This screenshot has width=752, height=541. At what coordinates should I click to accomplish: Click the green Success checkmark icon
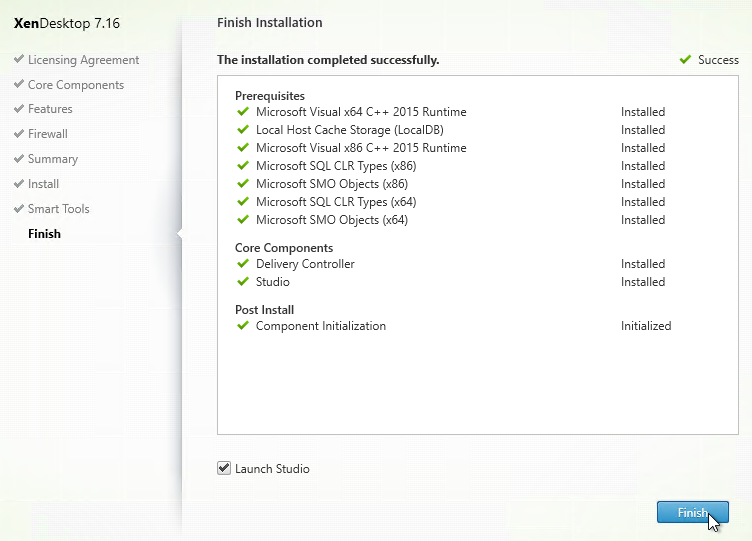[685, 59]
